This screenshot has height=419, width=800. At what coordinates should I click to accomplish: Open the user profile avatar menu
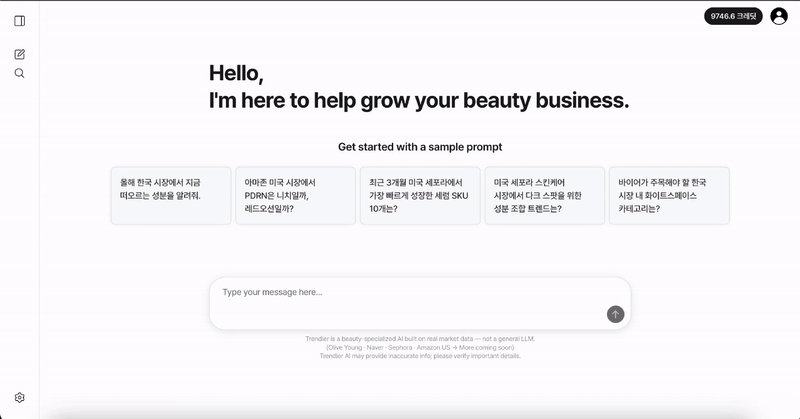[779, 16]
